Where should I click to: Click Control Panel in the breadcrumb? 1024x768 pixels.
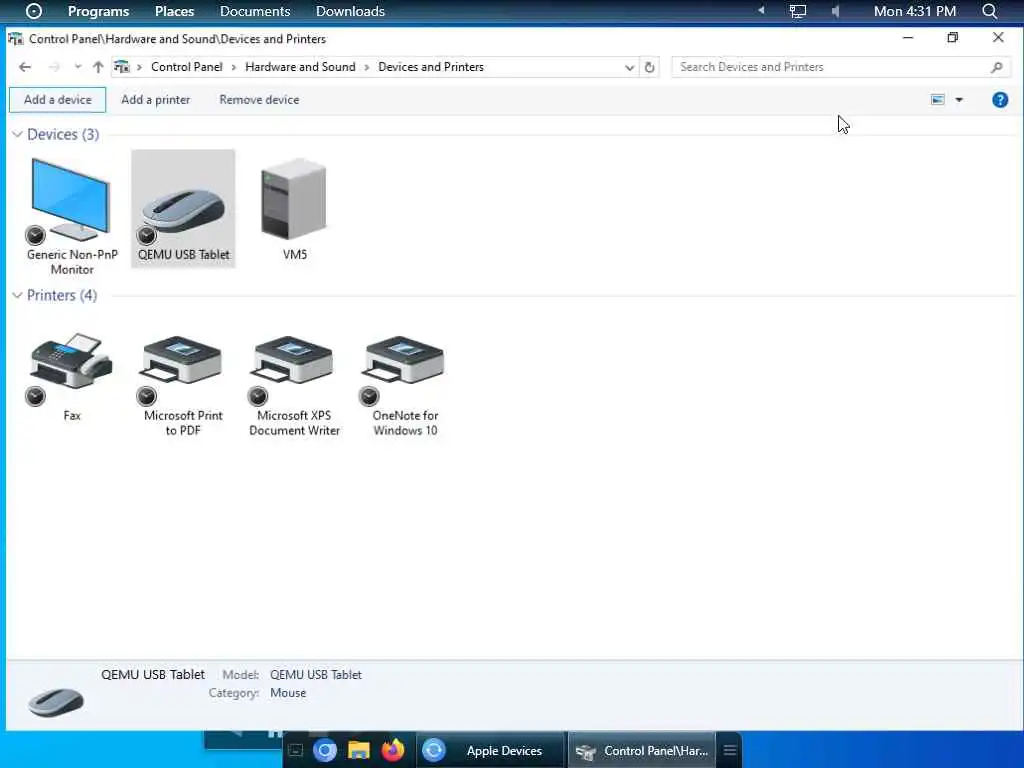tap(187, 67)
